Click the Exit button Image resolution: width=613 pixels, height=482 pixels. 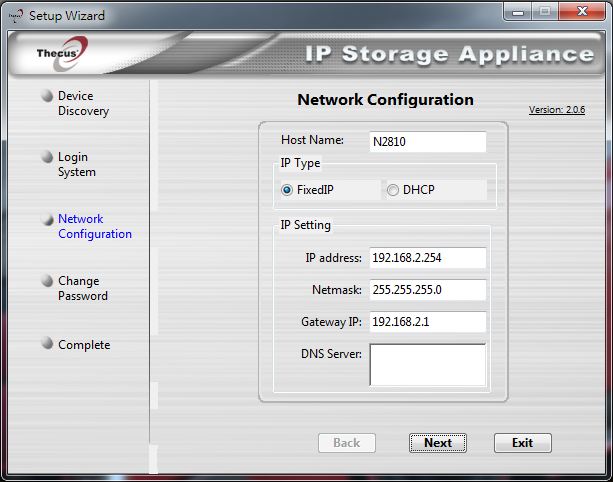523,443
